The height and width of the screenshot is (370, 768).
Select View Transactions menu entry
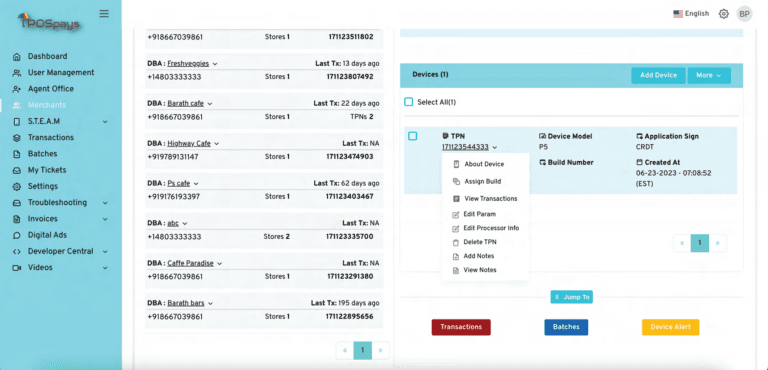(490, 198)
